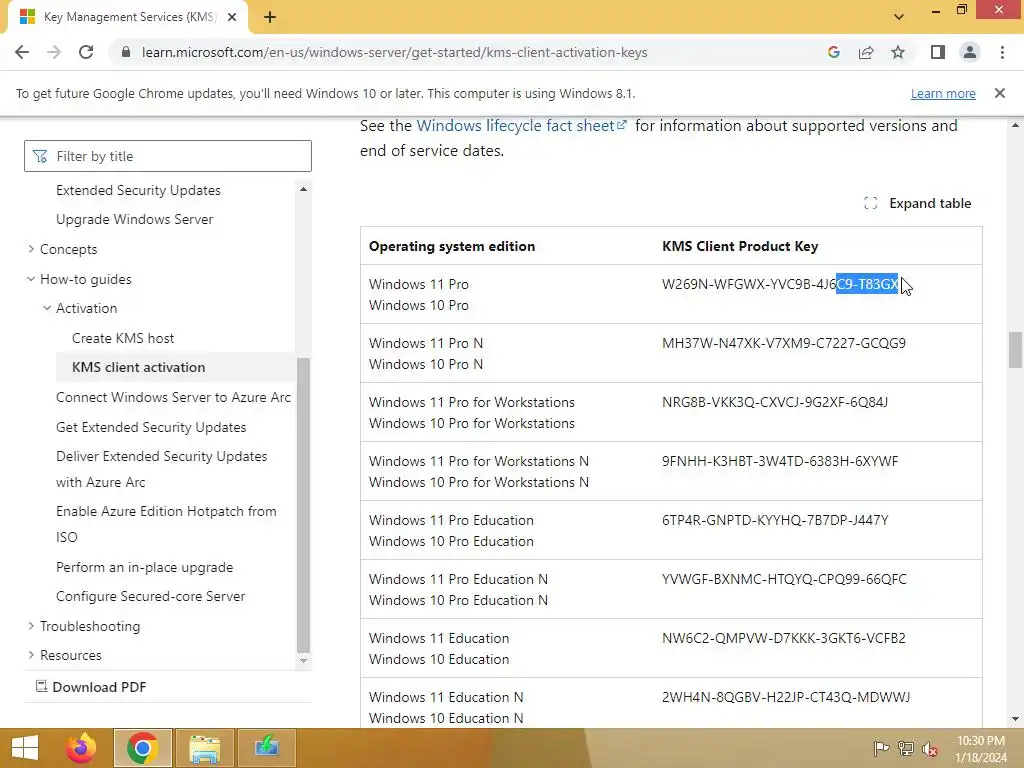Click key NRG8B-VKK3Q-CXVCJ-9G2XF-6Q84J

[x=775, y=402]
